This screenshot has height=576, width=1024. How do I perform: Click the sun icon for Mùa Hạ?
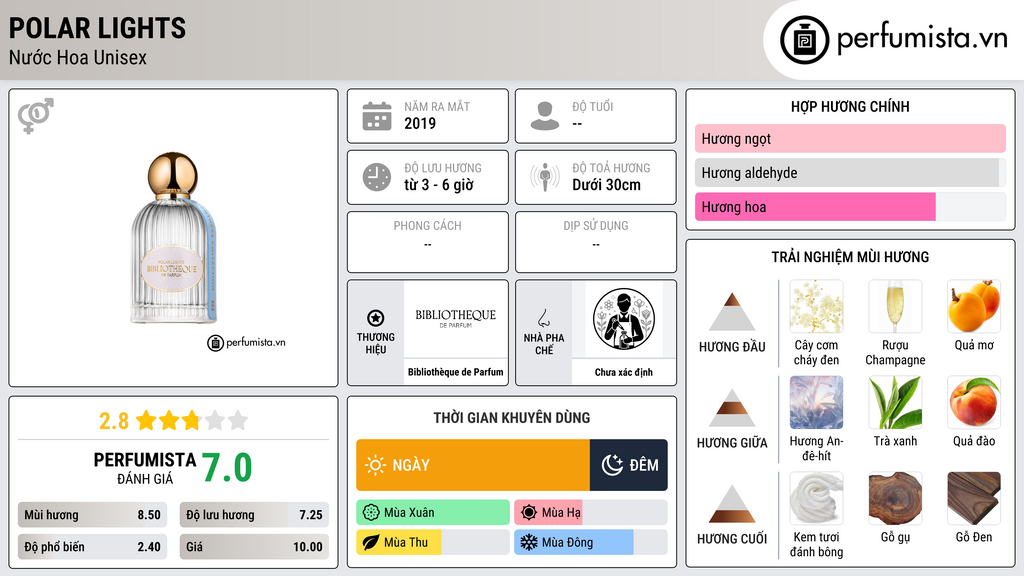(x=529, y=513)
